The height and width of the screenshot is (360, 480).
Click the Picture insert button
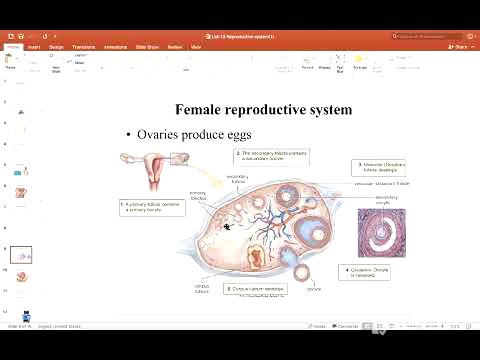tap(308, 63)
